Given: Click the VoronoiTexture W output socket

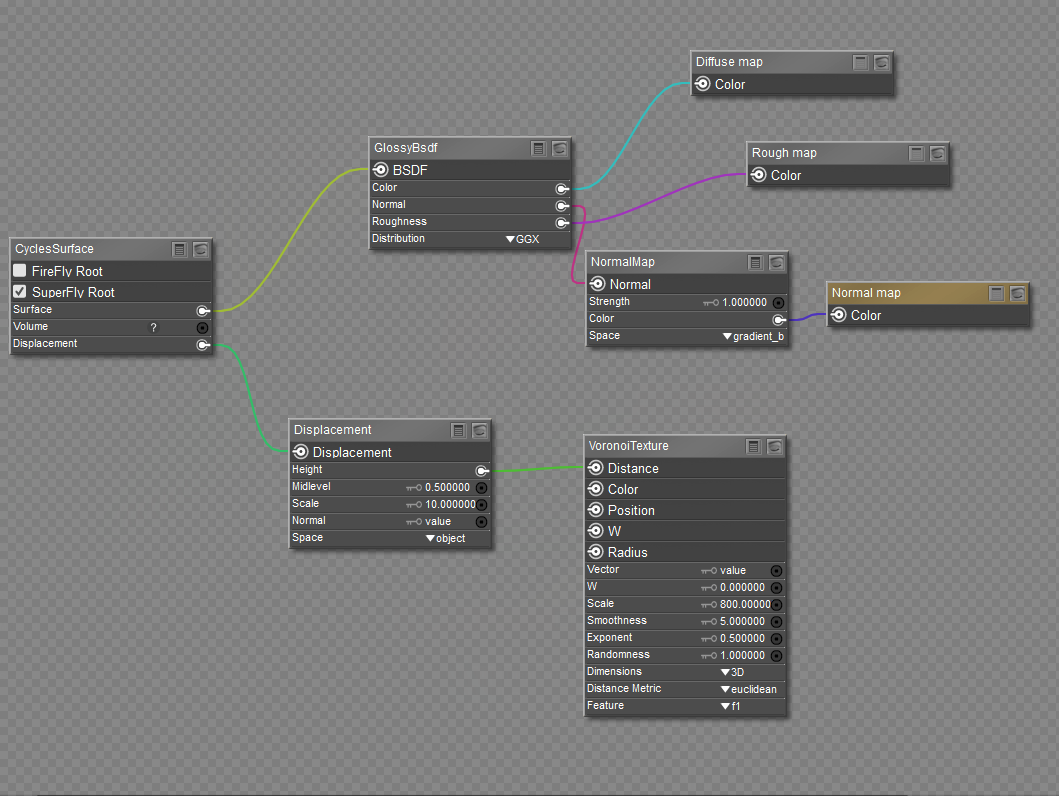Looking at the screenshot, I should [x=595, y=531].
